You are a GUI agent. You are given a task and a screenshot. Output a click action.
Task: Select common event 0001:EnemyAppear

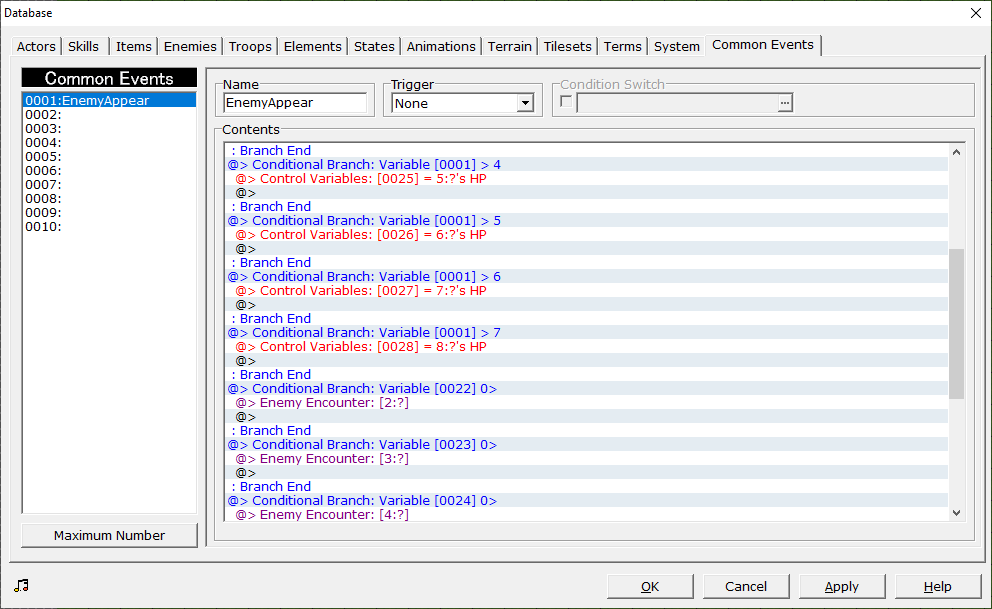(109, 101)
